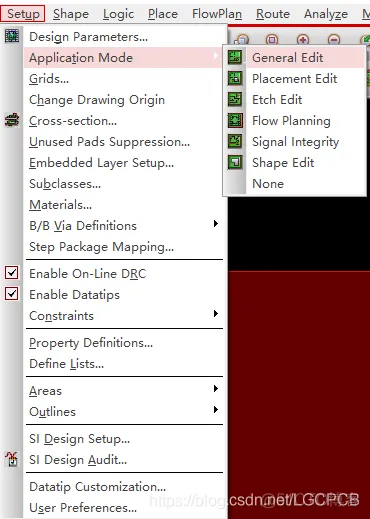Click the General Edit mode icon
The image size is (370, 519).
pyautogui.click(x=235, y=57)
